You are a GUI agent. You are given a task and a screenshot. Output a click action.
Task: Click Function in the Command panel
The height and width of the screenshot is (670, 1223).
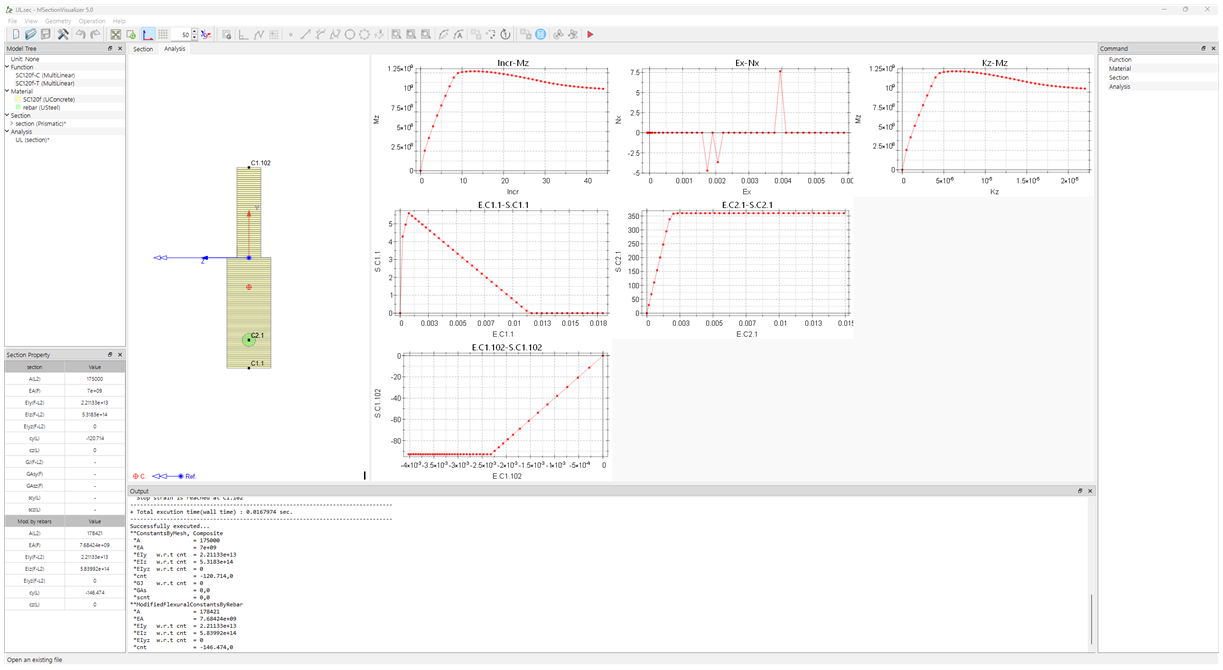(x=1120, y=60)
